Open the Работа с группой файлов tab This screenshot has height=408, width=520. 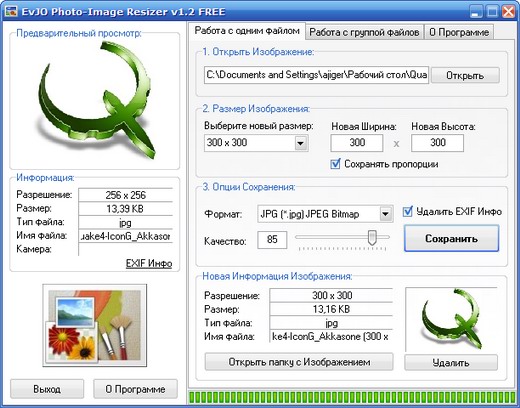[x=364, y=32]
